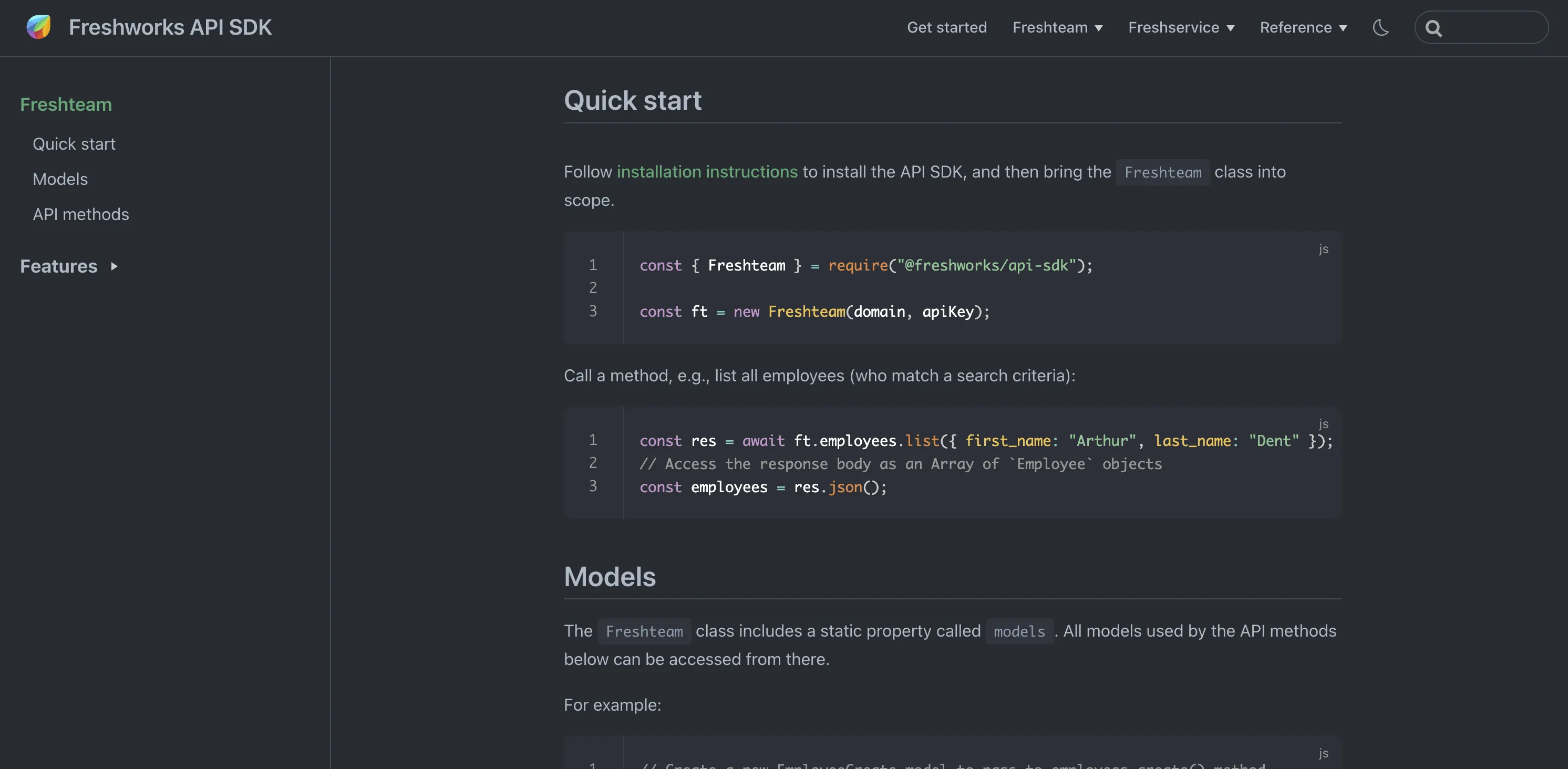Click inline 'Freshteam' code in Quick start paragraph
The height and width of the screenshot is (769, 1568).
[1163, 172]
